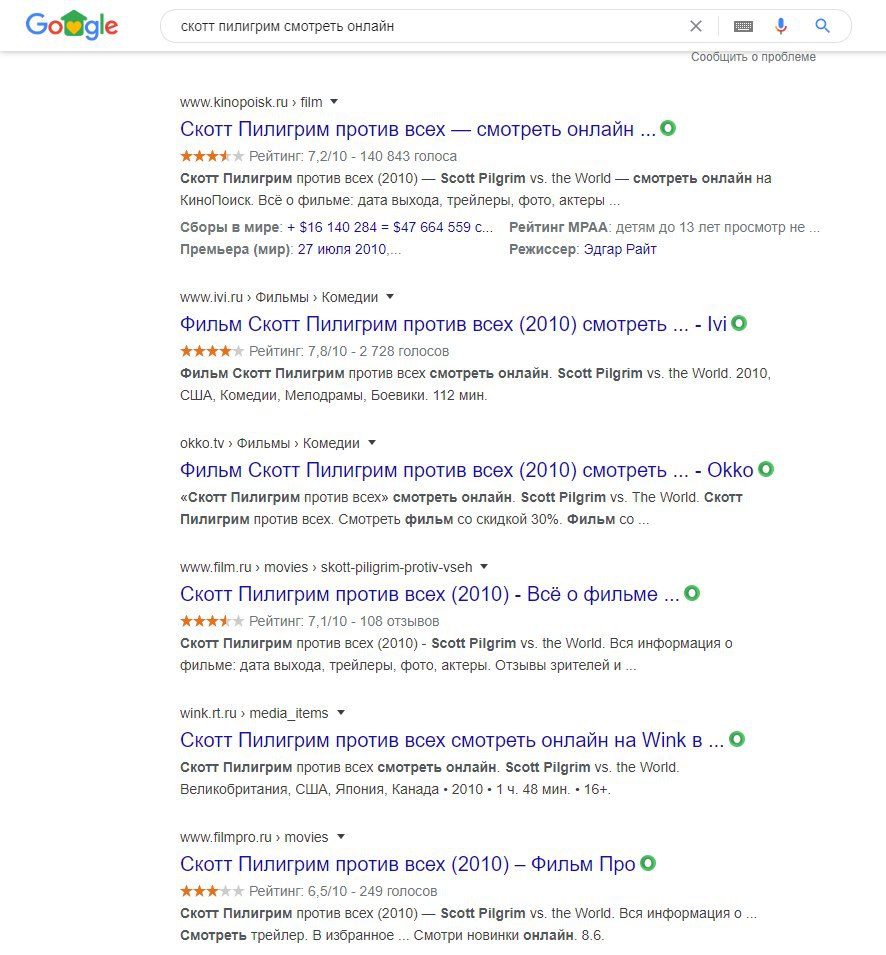The height and width of the screenshot is (955, 886).
Task: Click snippet text 'Смотреть фильм со скидкой 30%'
Action: coord(449,520)
